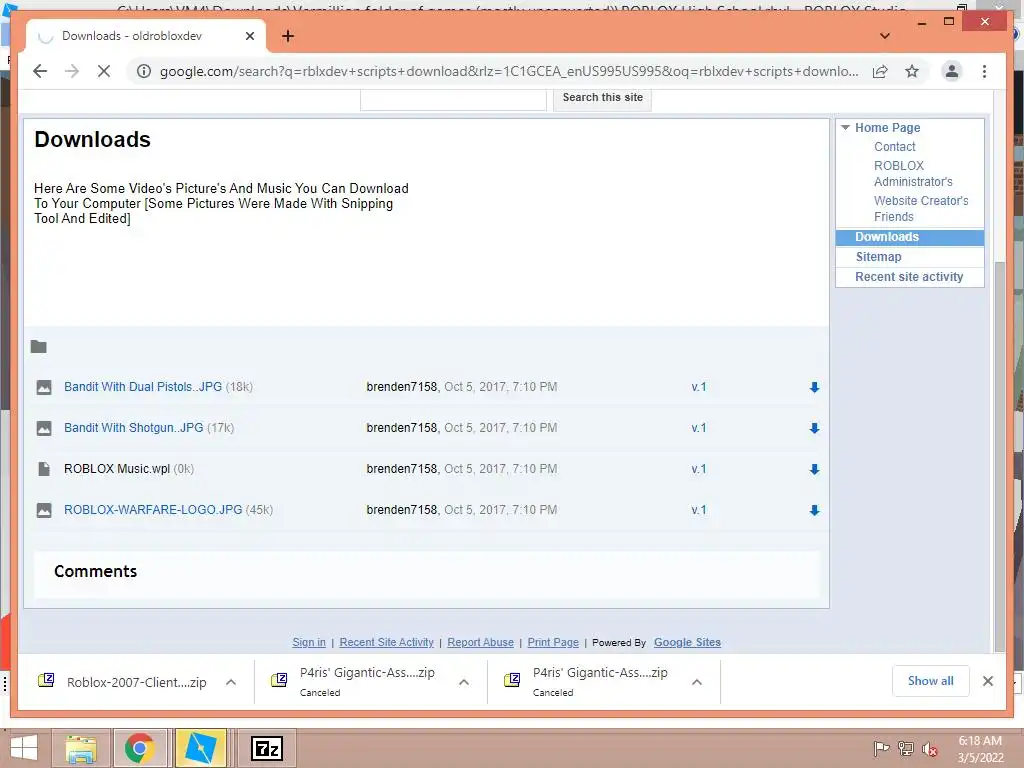
Task: Open the tab search chevron in title bar
Action: [x=885, y=36]
